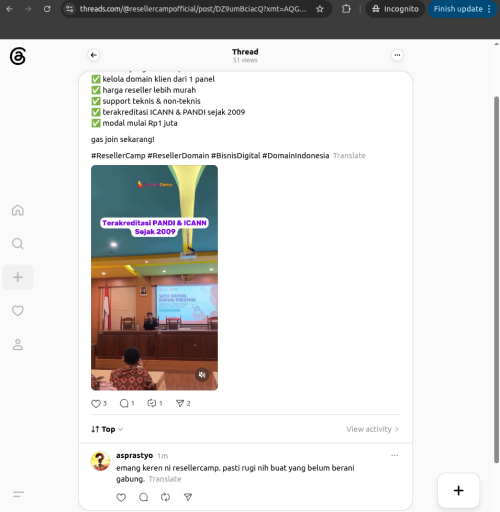Screen dimensions: 500x512
Task: Click 'support teknis & non-teknis' line
Action: 146,101
